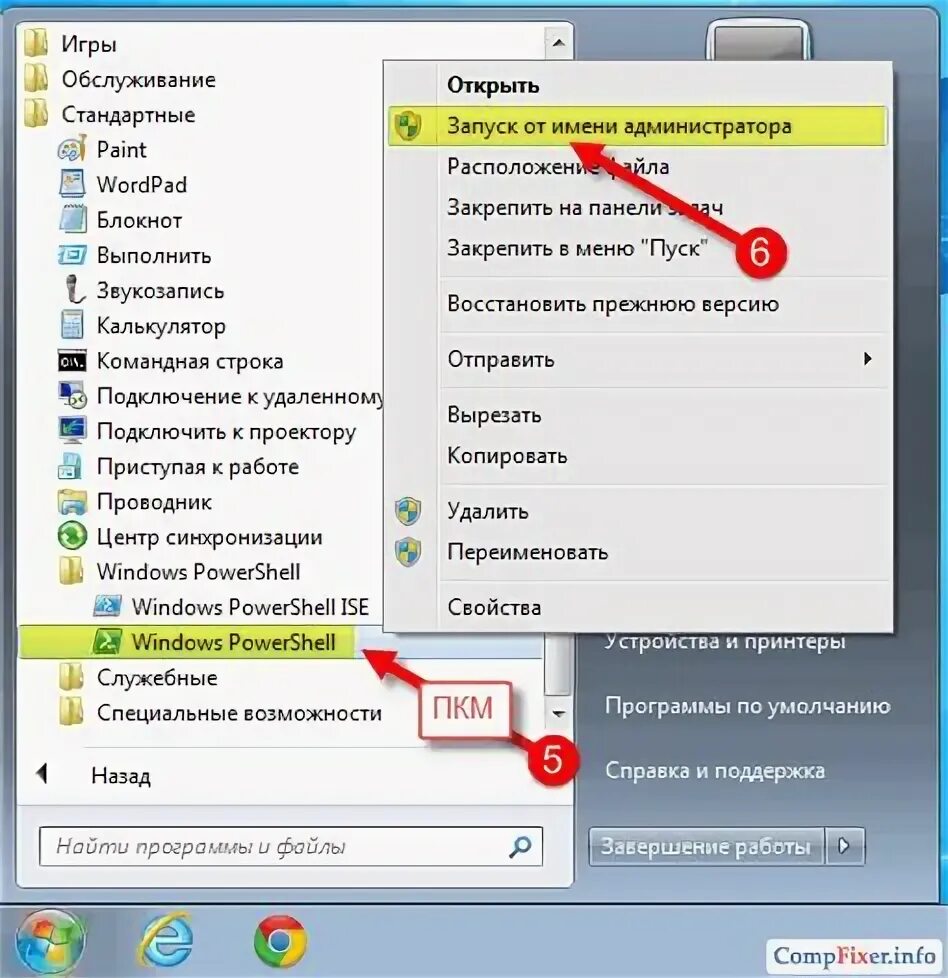948x978 pixels.
Task: Launch WordPad from its icon
Action: tap(72, 185)
